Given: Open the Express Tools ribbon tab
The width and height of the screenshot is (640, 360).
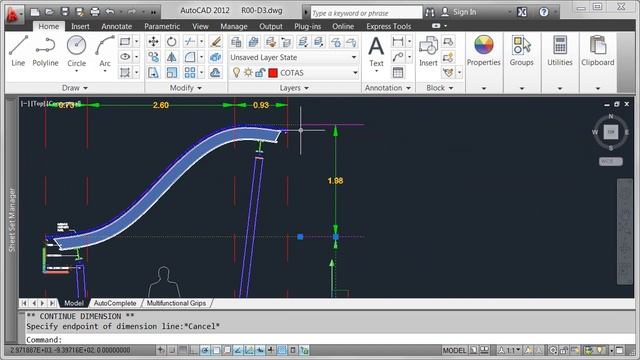Looking at the screenshot, I should pyautogui.click(x=389, y=26).
